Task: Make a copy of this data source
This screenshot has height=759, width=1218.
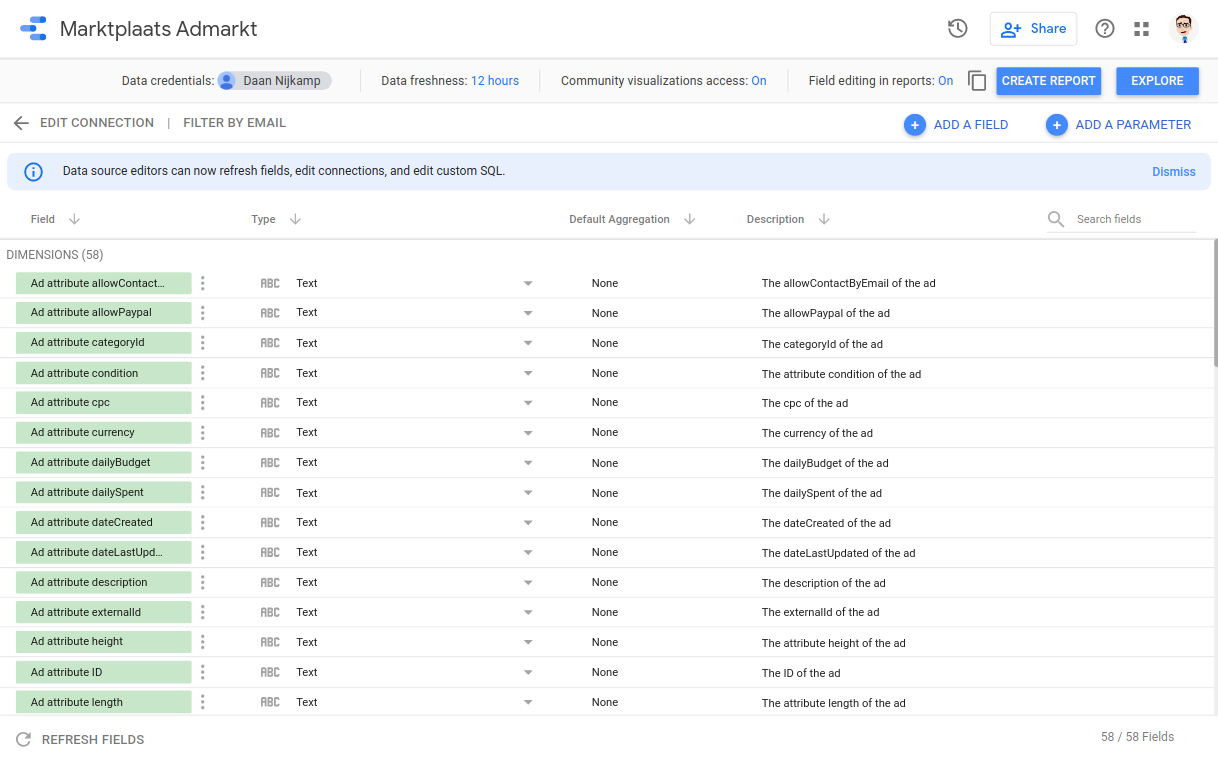Action: pyautogui.click(x=977, y=81)
